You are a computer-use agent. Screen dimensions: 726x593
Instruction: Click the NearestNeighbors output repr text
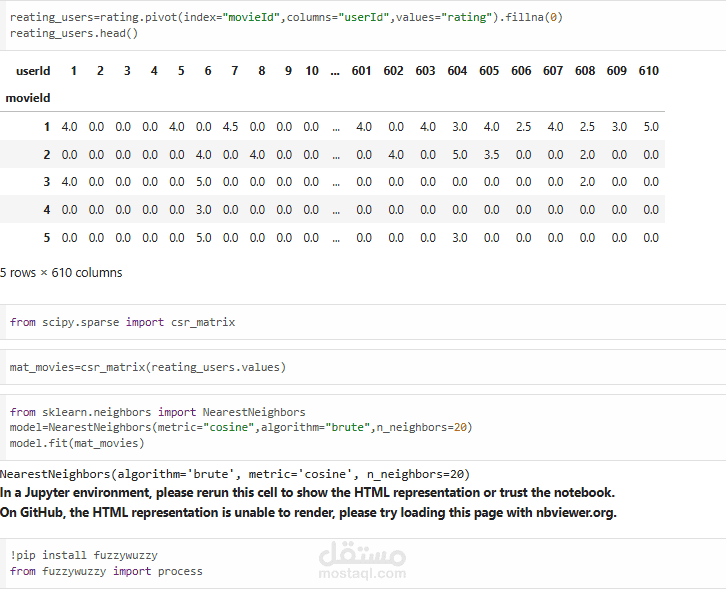point(235,474)
